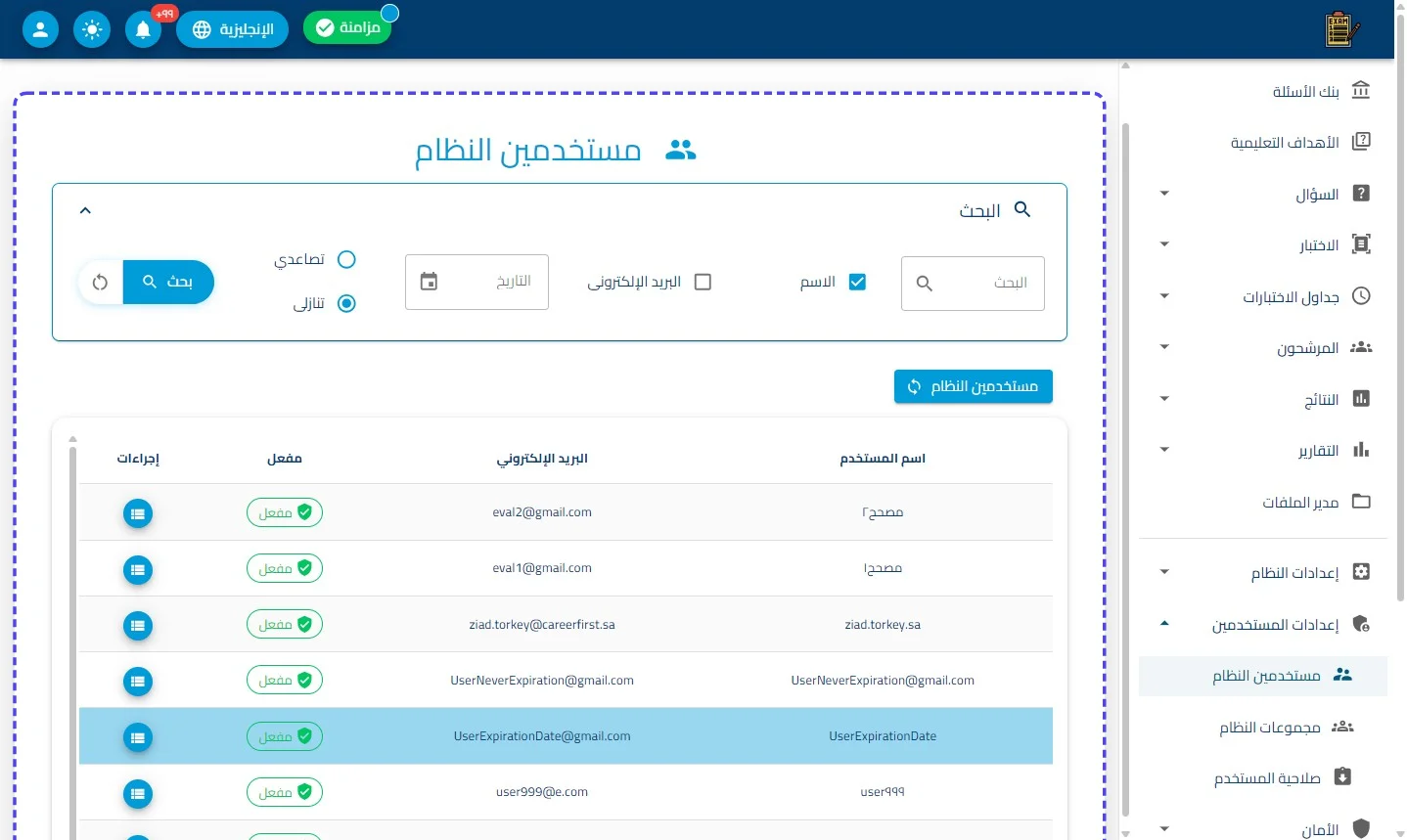Click اسم المستخدم column header
Image resolution: width=1407 pixels, height=840 pixels.
pyautogui.click(x=883, y=459)
